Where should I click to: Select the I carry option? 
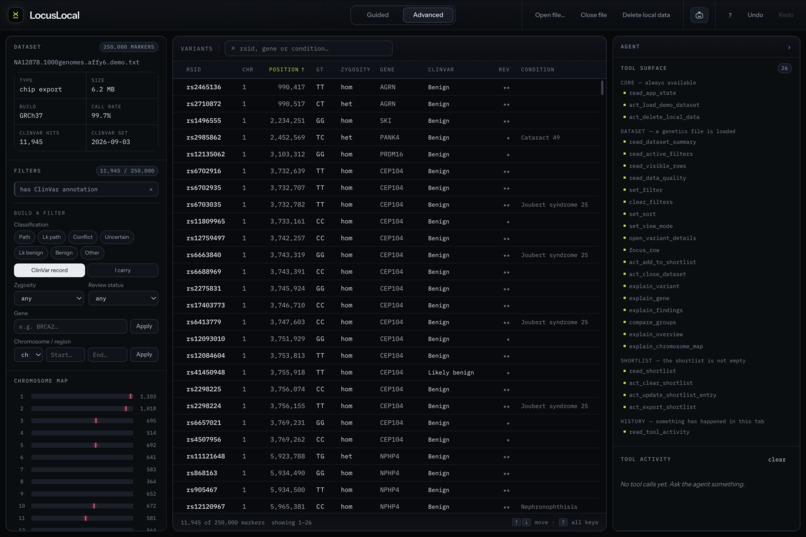tap(122, 270)
